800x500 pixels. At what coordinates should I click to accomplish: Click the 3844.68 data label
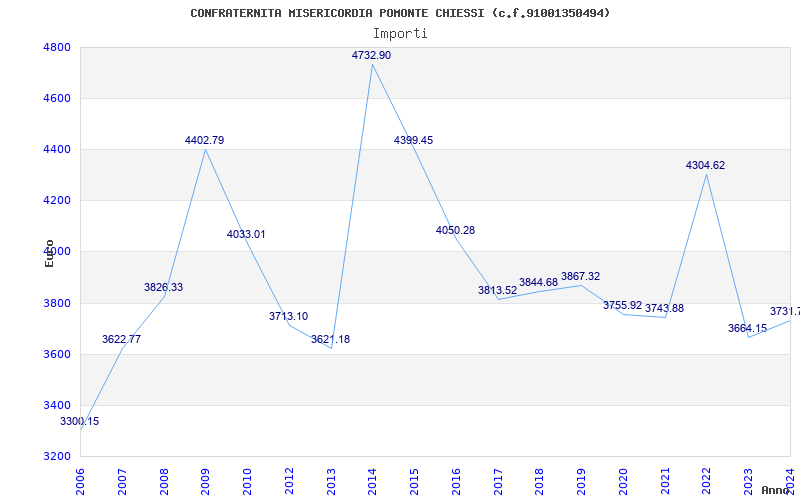tap(539, 282)
